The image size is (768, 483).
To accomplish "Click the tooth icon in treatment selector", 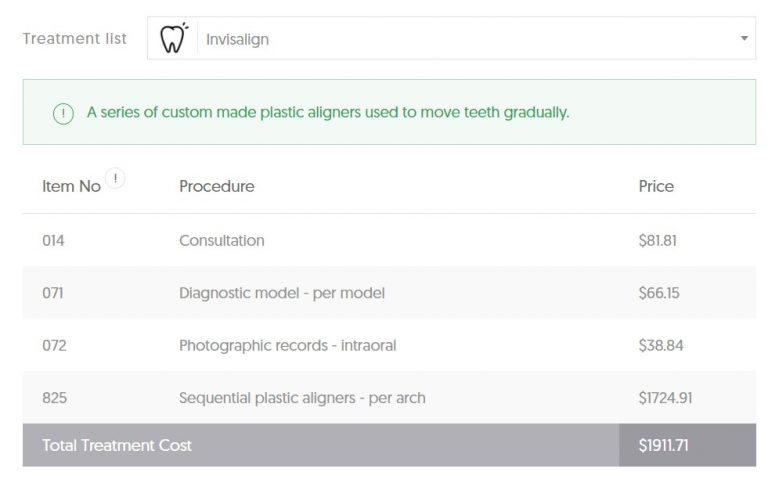I will [x=174, y=38].
